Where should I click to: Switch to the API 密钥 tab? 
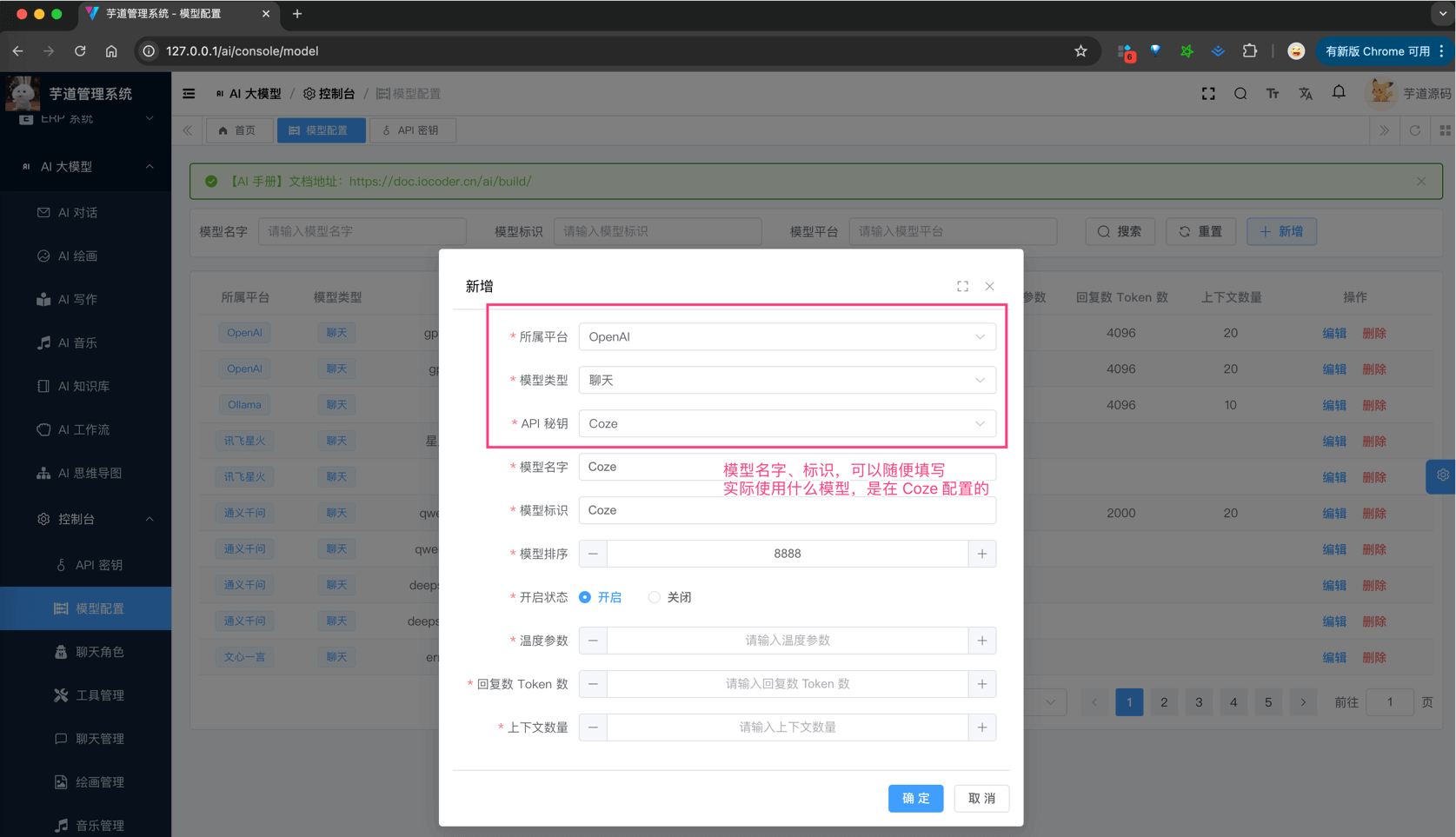coord(411,130)
